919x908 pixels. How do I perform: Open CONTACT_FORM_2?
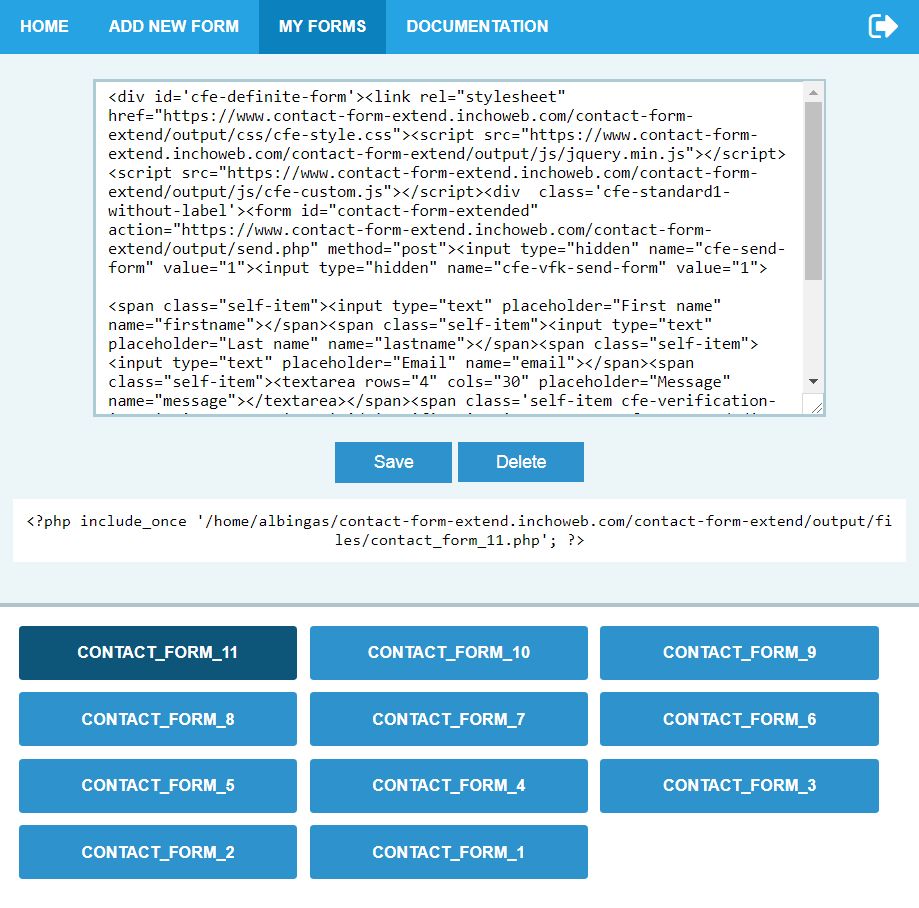158,852
